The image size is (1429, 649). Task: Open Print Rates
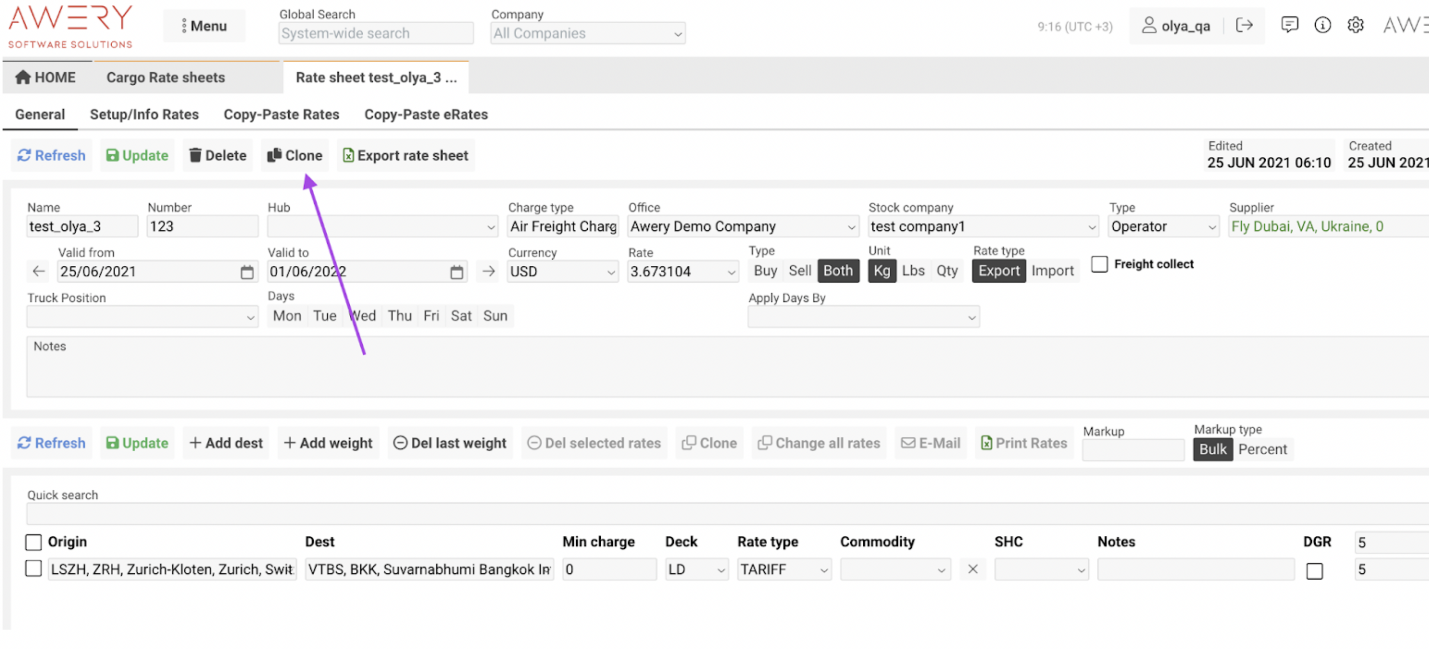click(x=1024, y=442)
